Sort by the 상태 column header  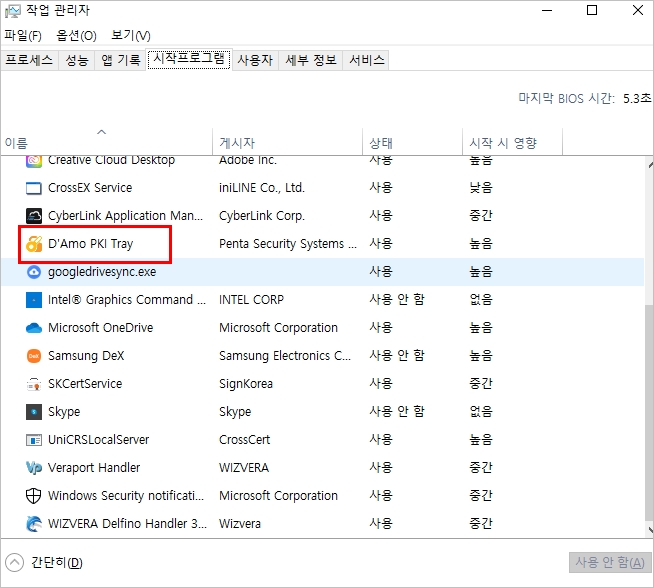point(413,143)
